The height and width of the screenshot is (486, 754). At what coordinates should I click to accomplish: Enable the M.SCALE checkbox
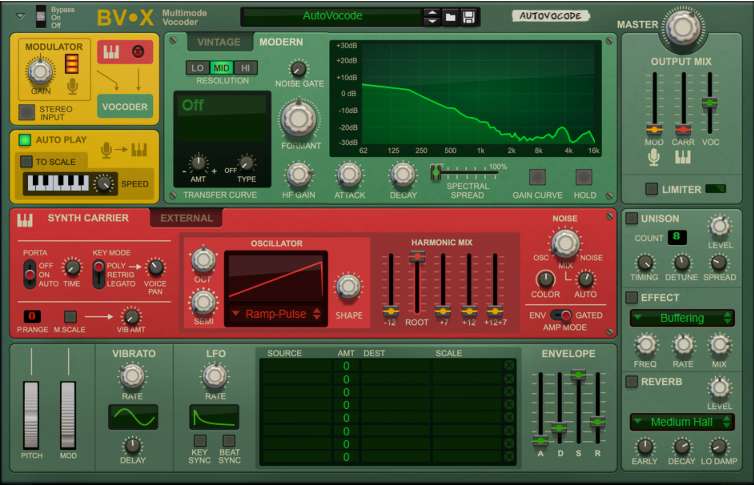point(70,316)
